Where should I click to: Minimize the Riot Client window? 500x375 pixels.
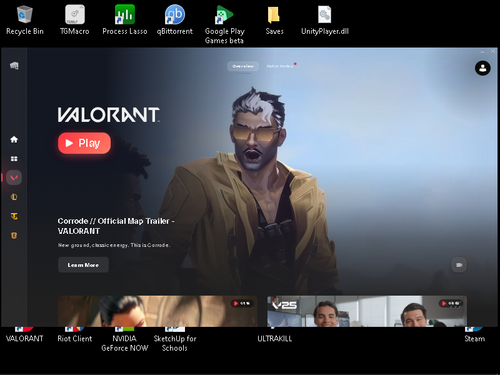coord(482,52)
